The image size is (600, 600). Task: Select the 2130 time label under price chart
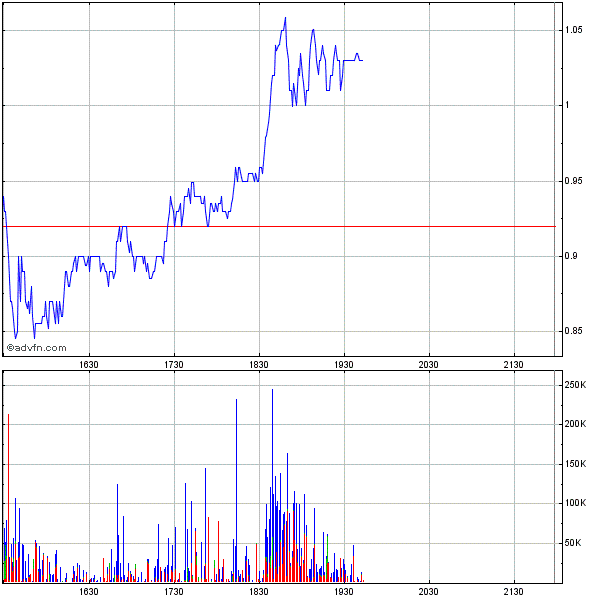(x=514, y=365)
